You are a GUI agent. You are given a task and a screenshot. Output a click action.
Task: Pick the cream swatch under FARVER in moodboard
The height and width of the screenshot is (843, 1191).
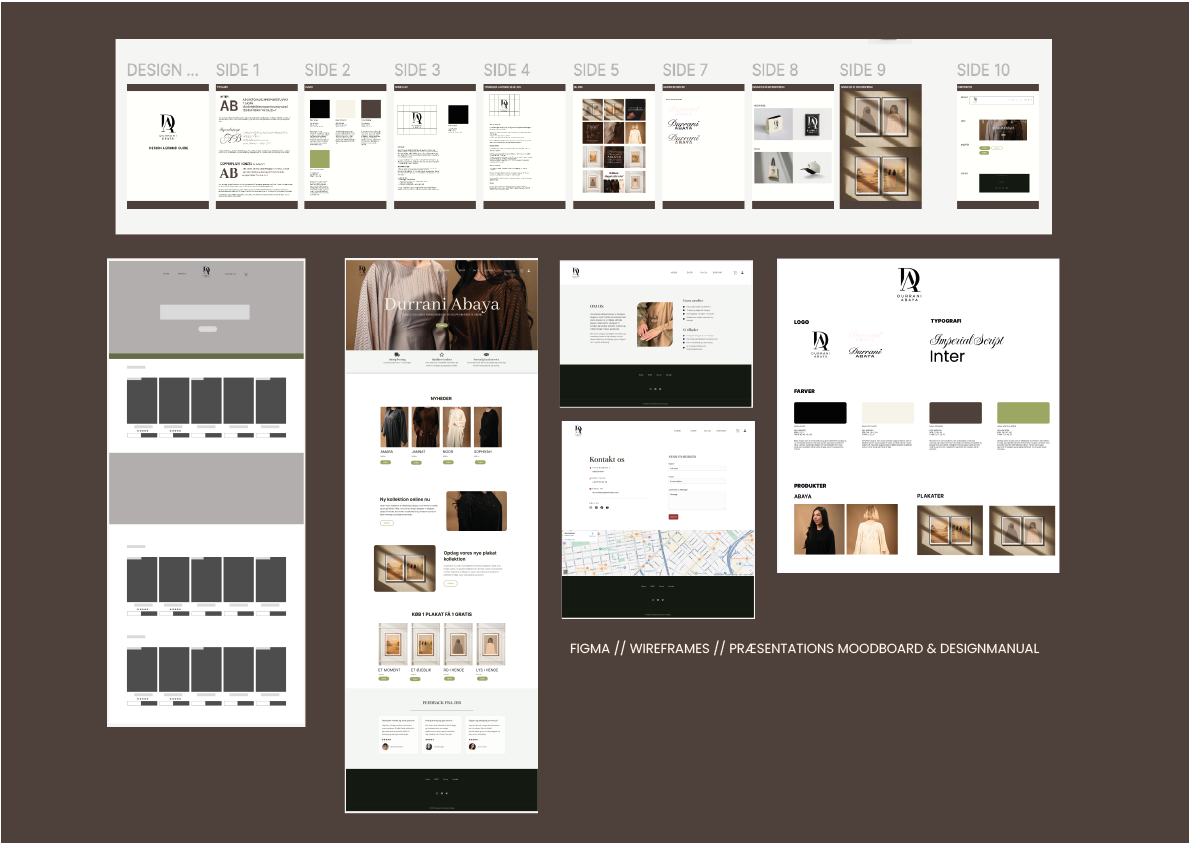888,413
